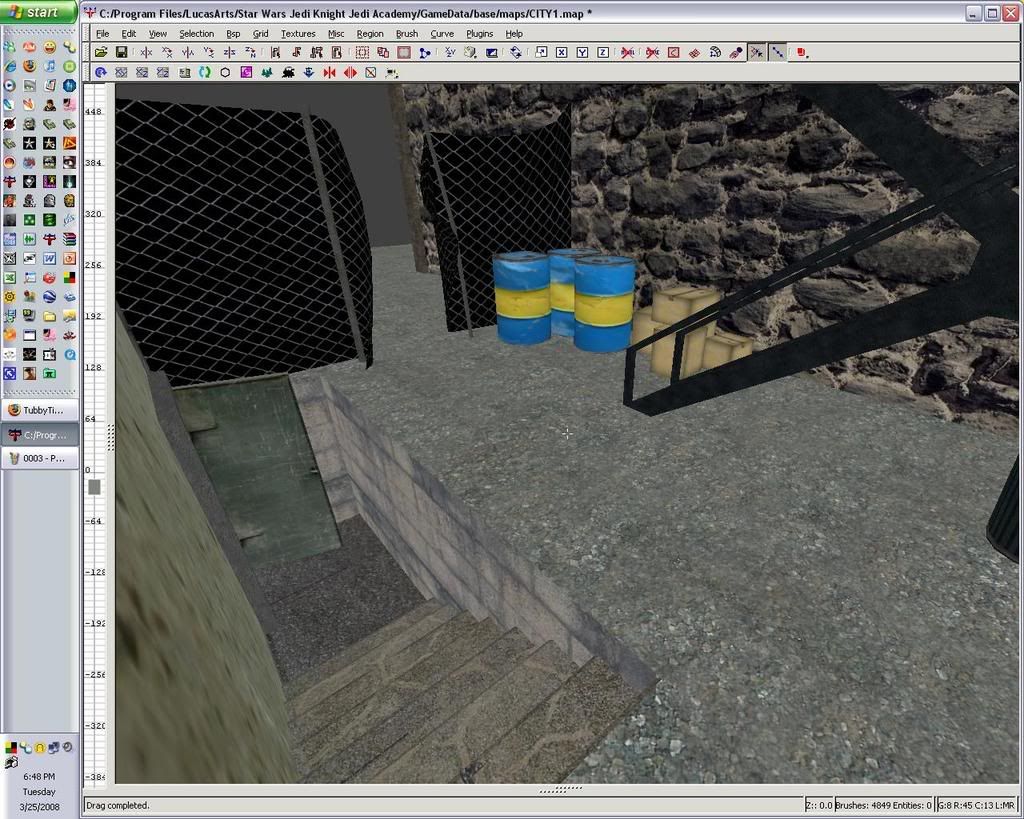Click the Train Thing locomotive icon

click(x=288, y=72)
